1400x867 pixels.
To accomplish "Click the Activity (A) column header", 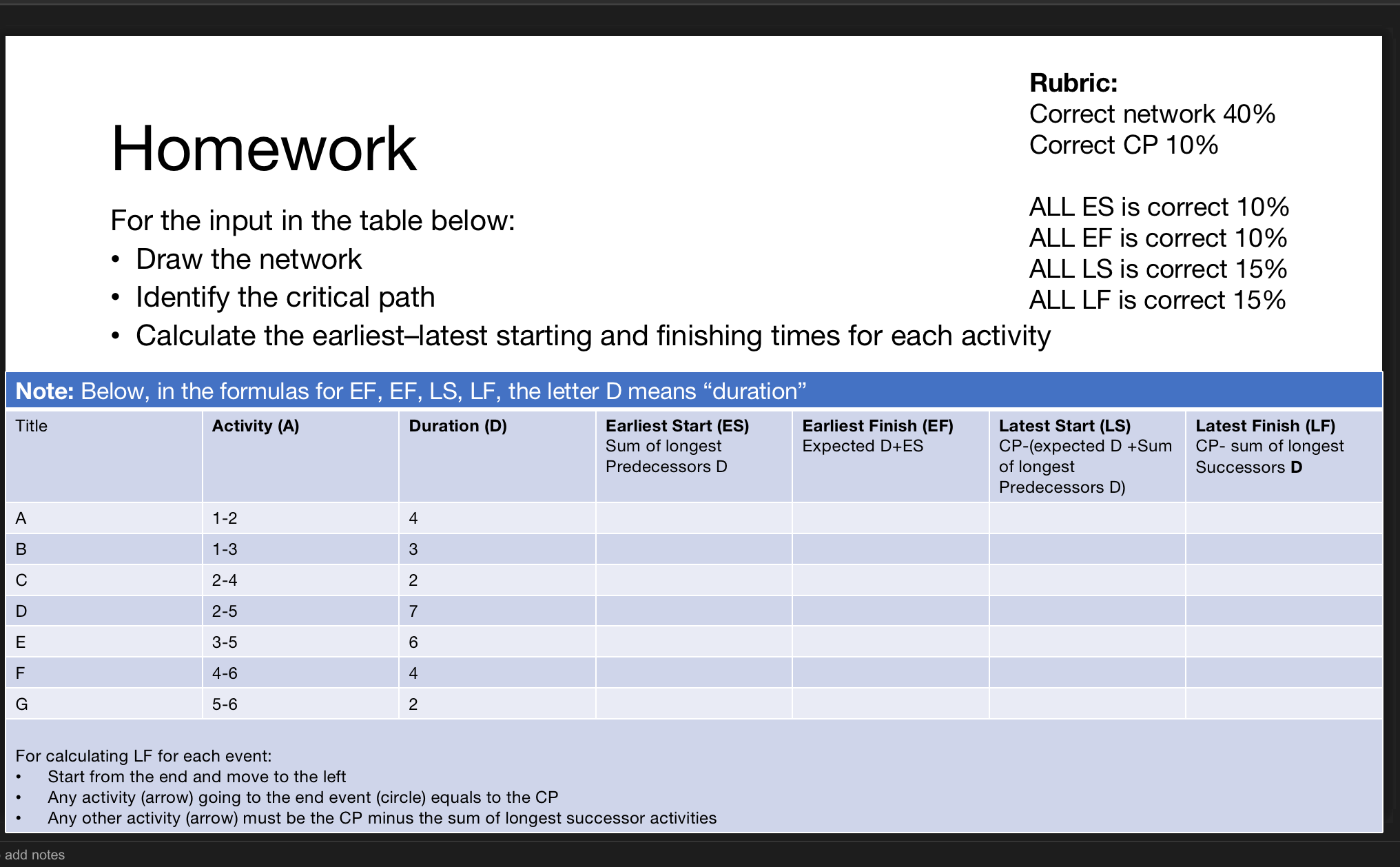I will pos(256,426).
